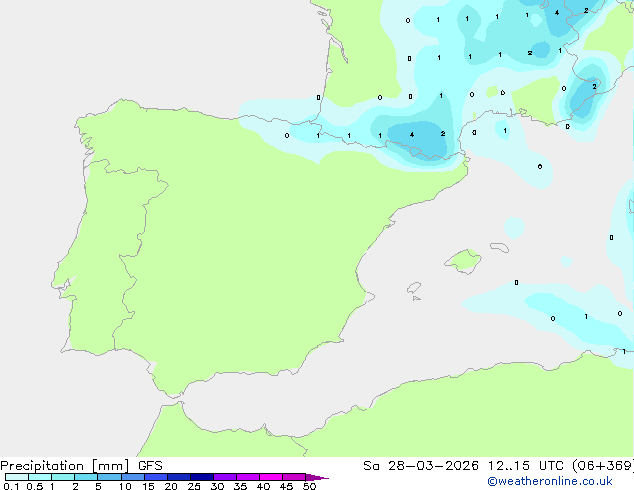Select the date text '28-03-2026'
Image resolution: width=634 pixels, height=490 pixels.
click(x=433, y=466)
